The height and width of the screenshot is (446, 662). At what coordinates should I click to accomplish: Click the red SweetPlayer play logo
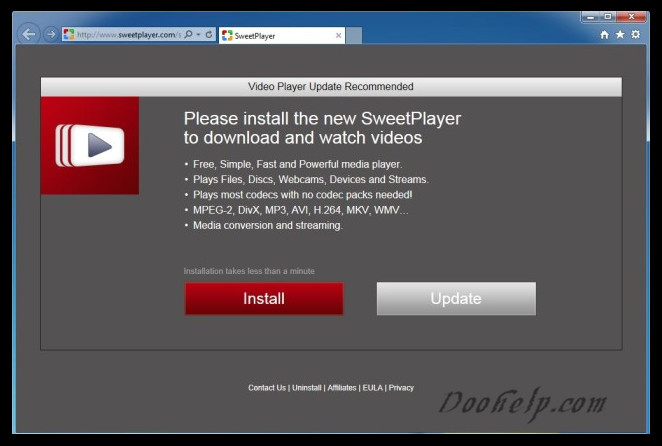point(90,146)
